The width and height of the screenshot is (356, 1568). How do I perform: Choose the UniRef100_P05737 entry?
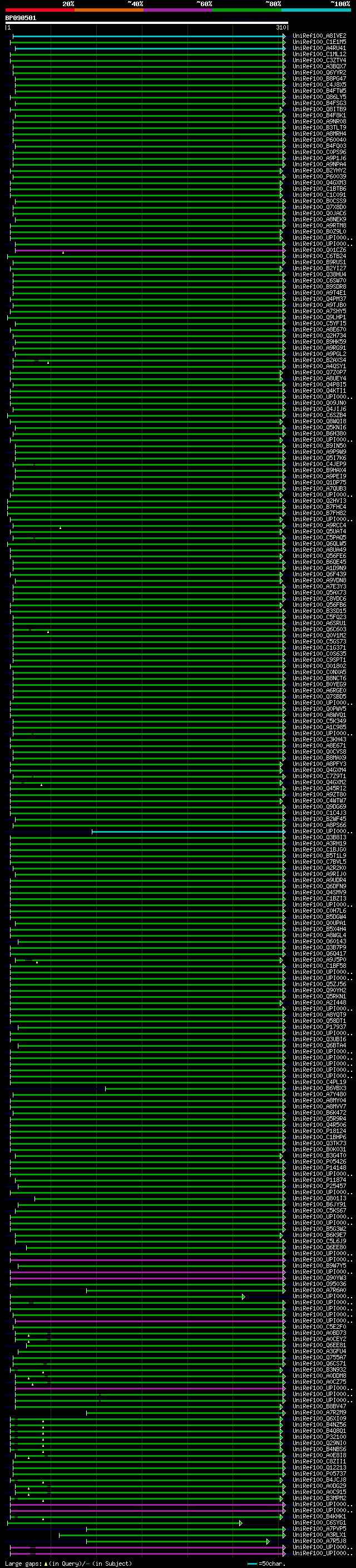tap(319, 1473)
